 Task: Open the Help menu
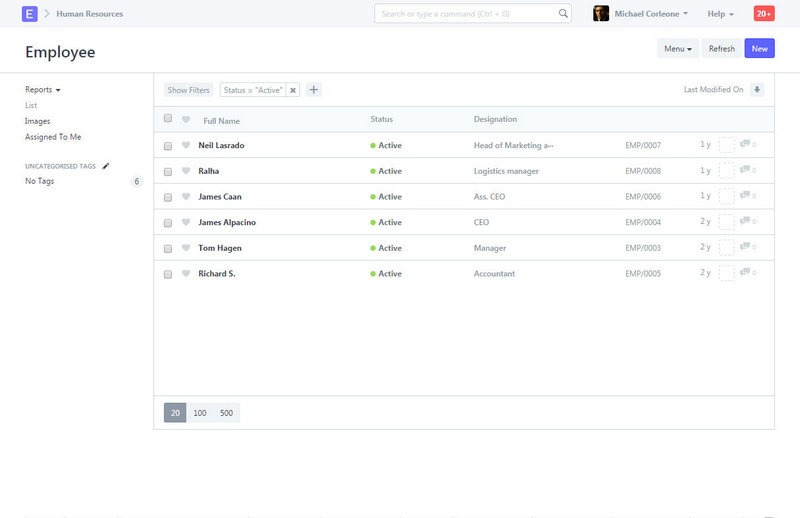pos(720,14)
